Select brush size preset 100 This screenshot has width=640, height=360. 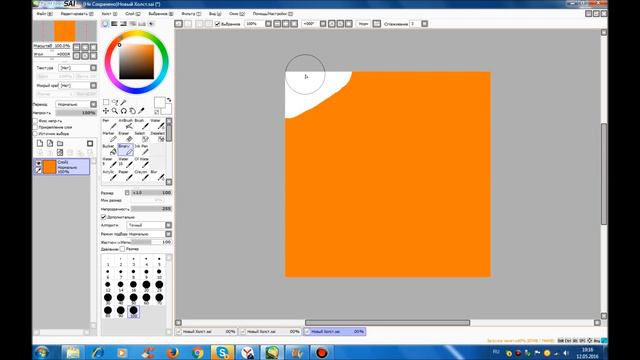pyautogui.click(x=133, y=311)
